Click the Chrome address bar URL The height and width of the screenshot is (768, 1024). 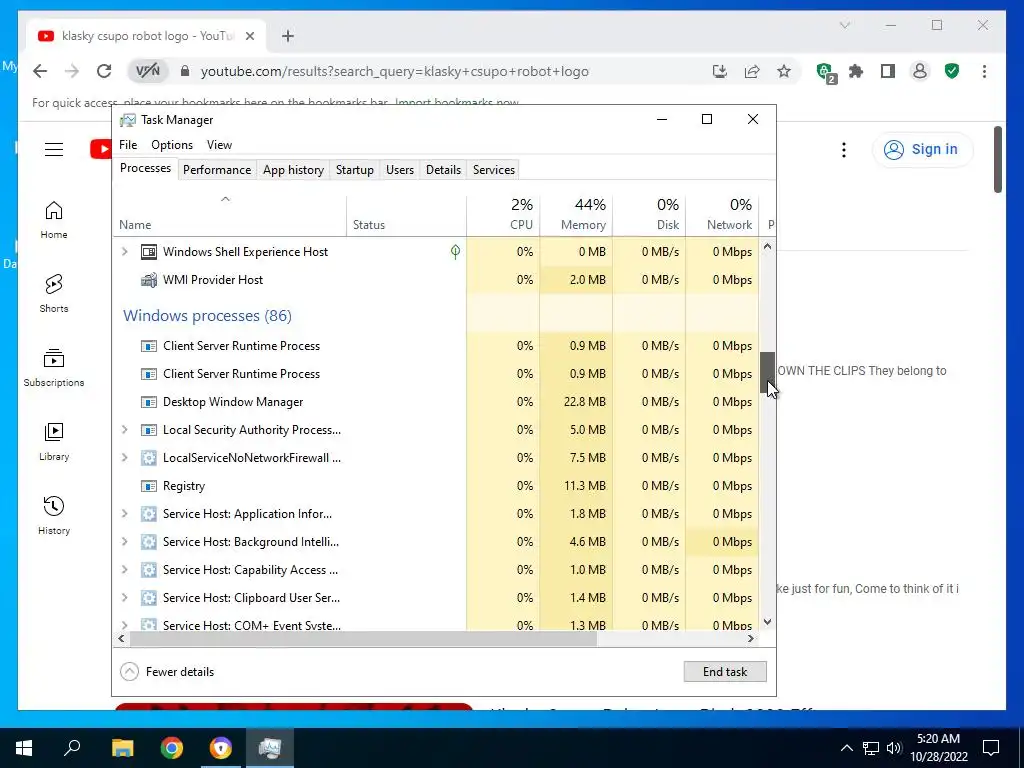pos(394,71)
